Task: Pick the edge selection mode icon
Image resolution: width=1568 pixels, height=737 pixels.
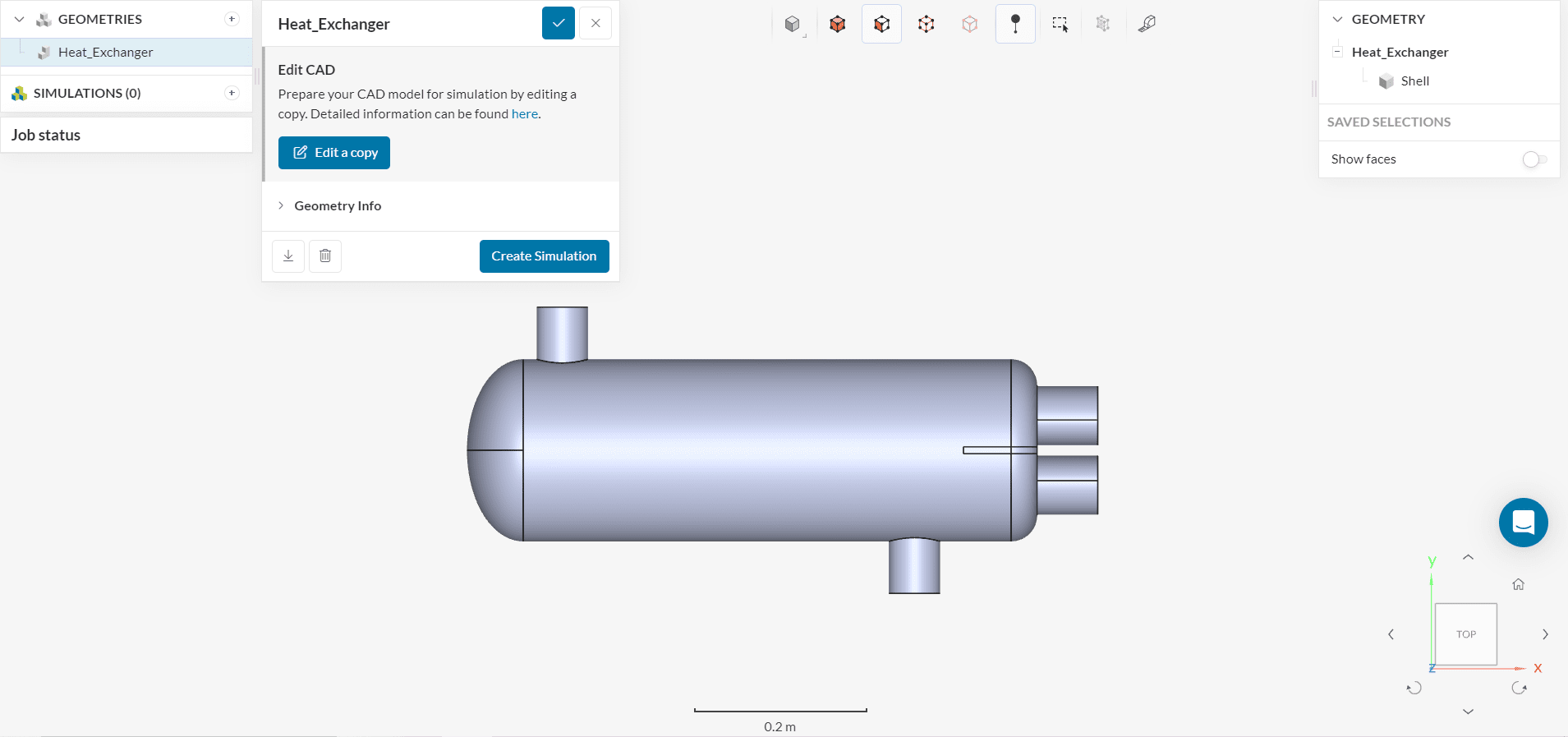Action: click(x=926, y=24)
